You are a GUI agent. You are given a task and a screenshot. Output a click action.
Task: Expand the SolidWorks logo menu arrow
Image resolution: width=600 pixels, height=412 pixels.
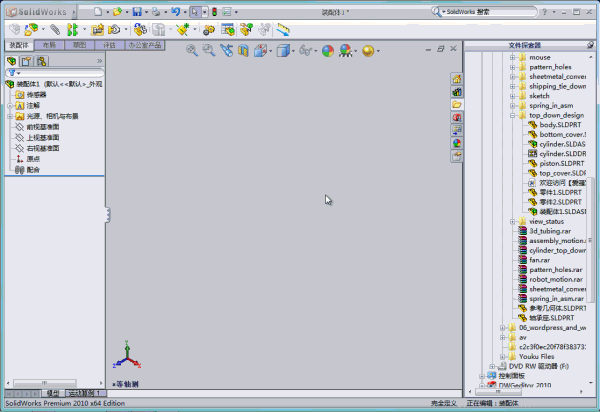[x=74, y=12]
